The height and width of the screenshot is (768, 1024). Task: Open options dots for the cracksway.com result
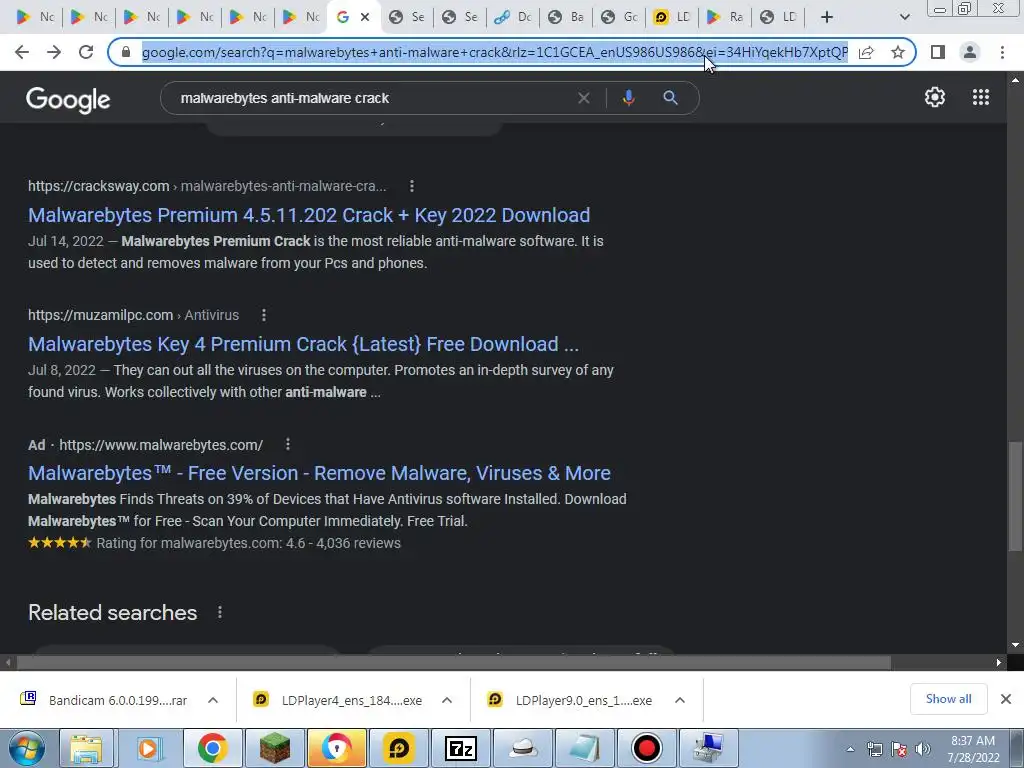tap(411, 186)
